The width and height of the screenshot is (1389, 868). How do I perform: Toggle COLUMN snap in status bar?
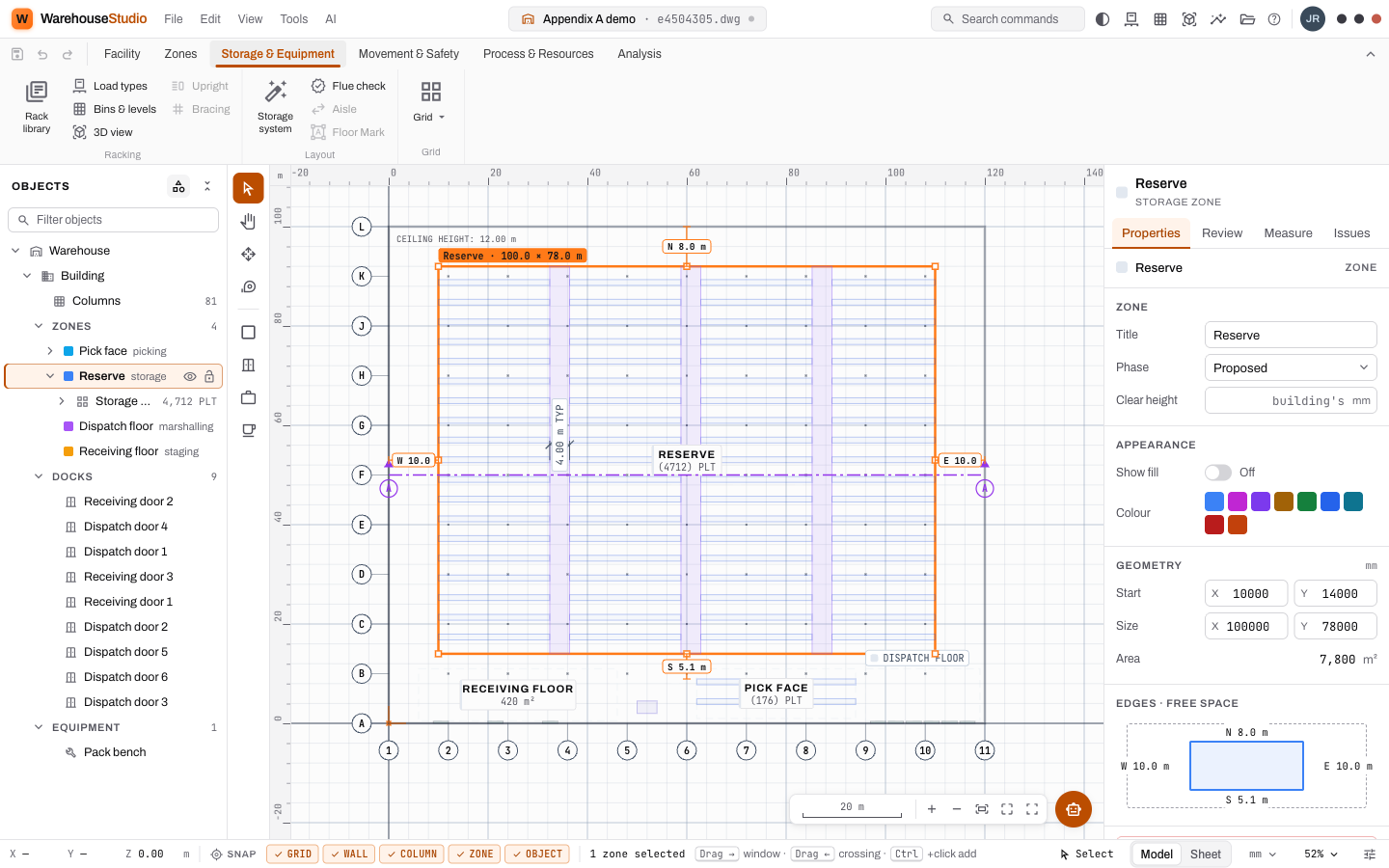tap(412, 854)
